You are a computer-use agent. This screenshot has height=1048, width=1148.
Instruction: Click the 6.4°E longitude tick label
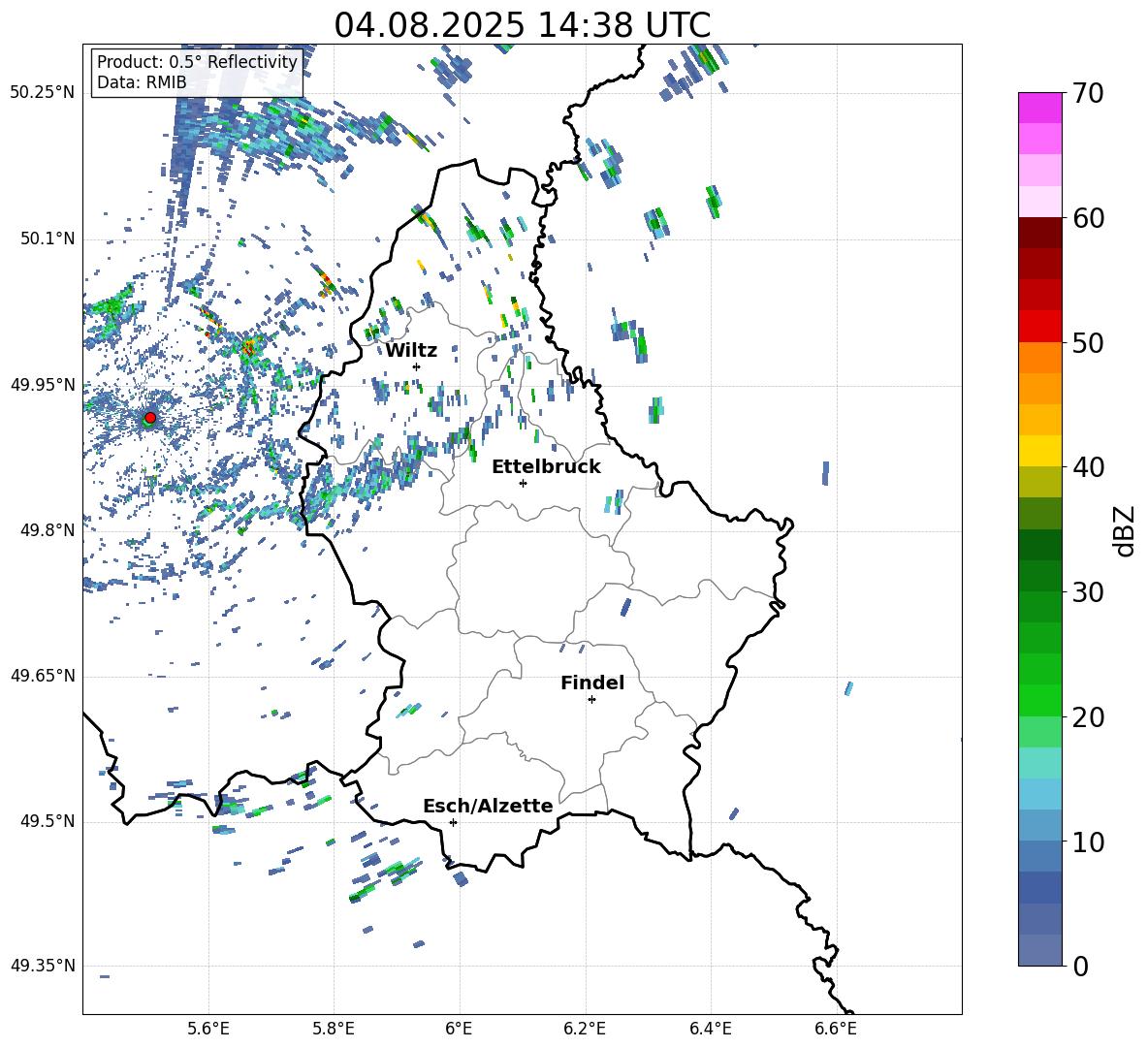(710, 1029)
